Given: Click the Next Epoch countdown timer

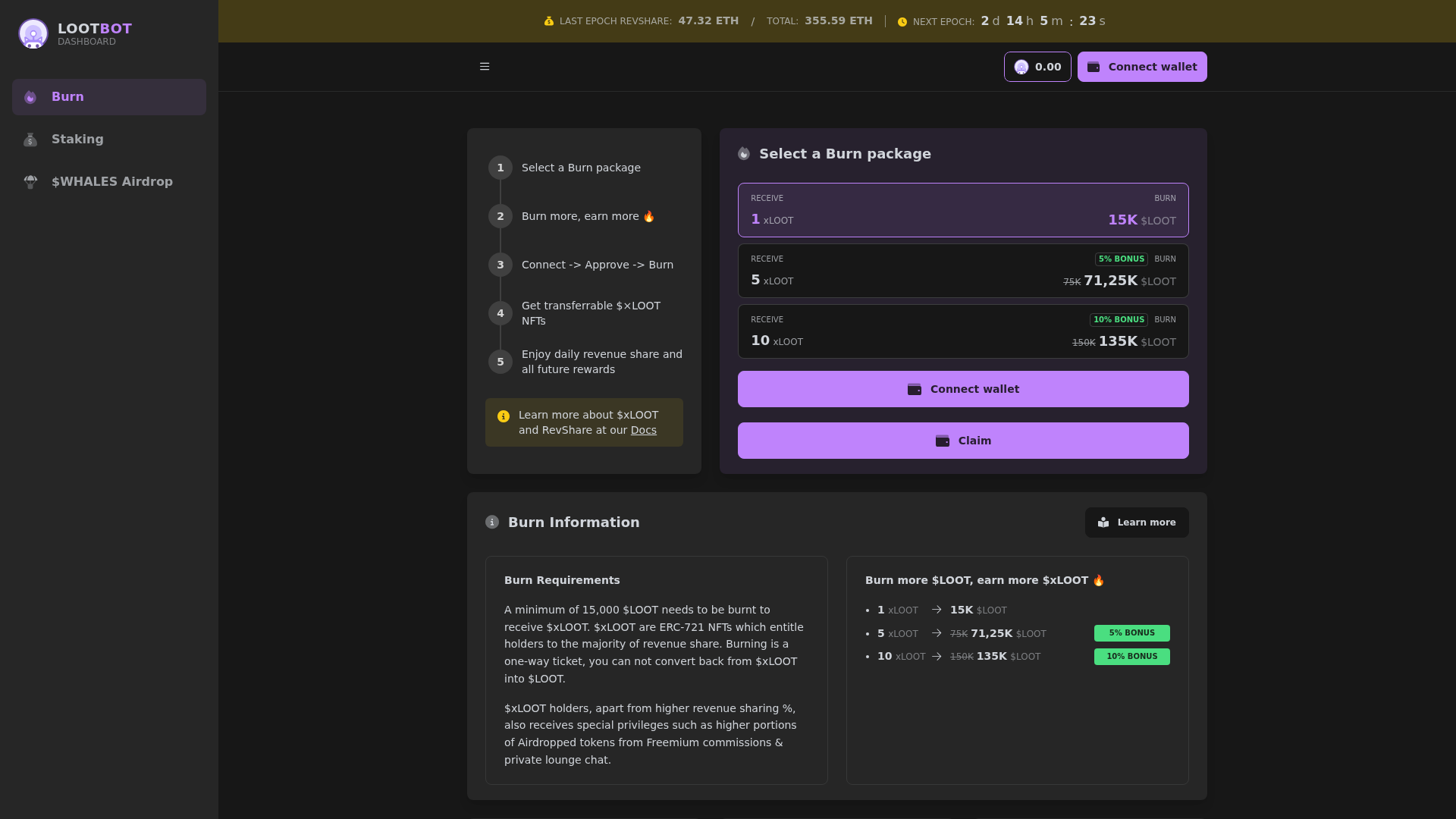Looking at the screenshot, I should [x=1043, y=21].
